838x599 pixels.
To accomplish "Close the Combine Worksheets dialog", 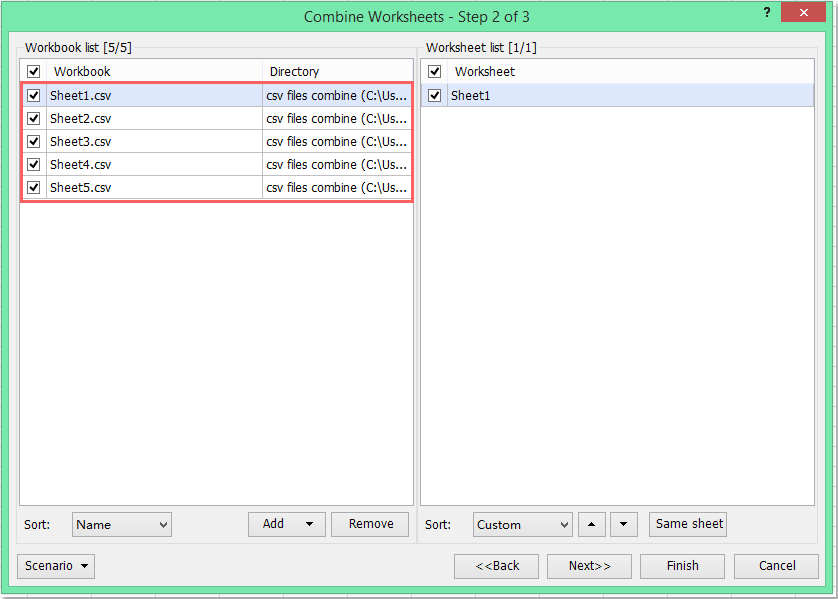I will [803, 12].
